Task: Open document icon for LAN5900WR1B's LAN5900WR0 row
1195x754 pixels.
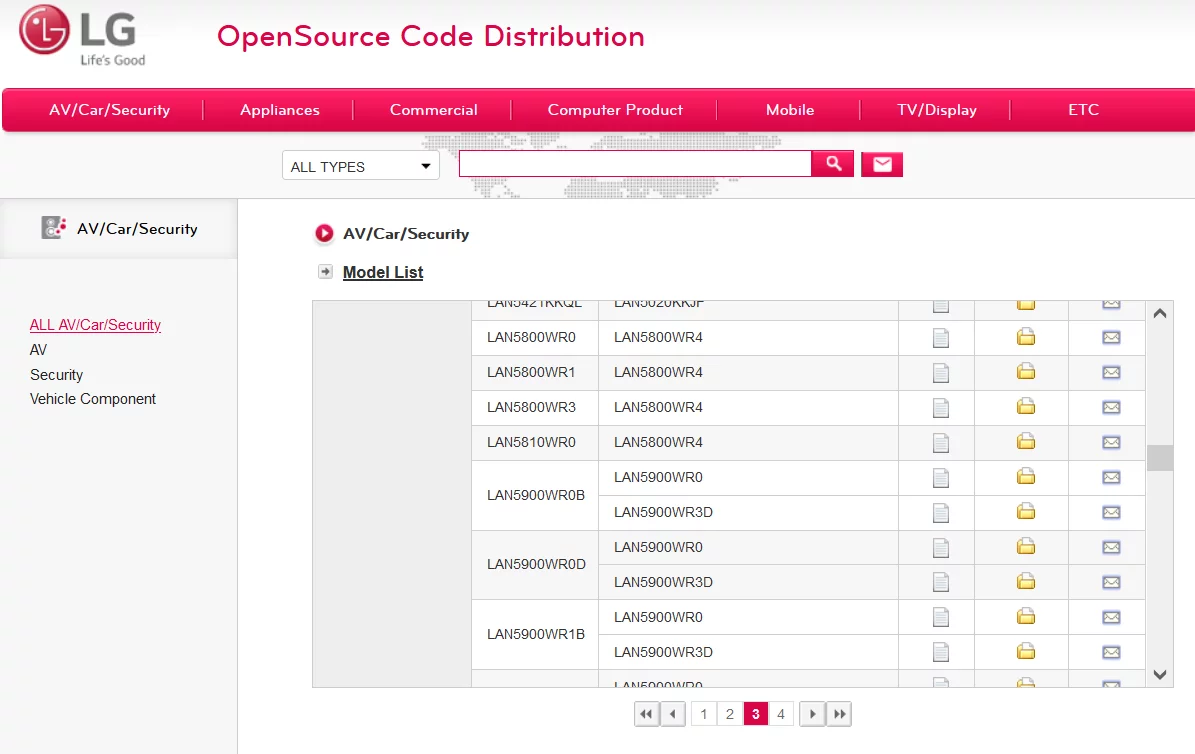Action: 941,618
